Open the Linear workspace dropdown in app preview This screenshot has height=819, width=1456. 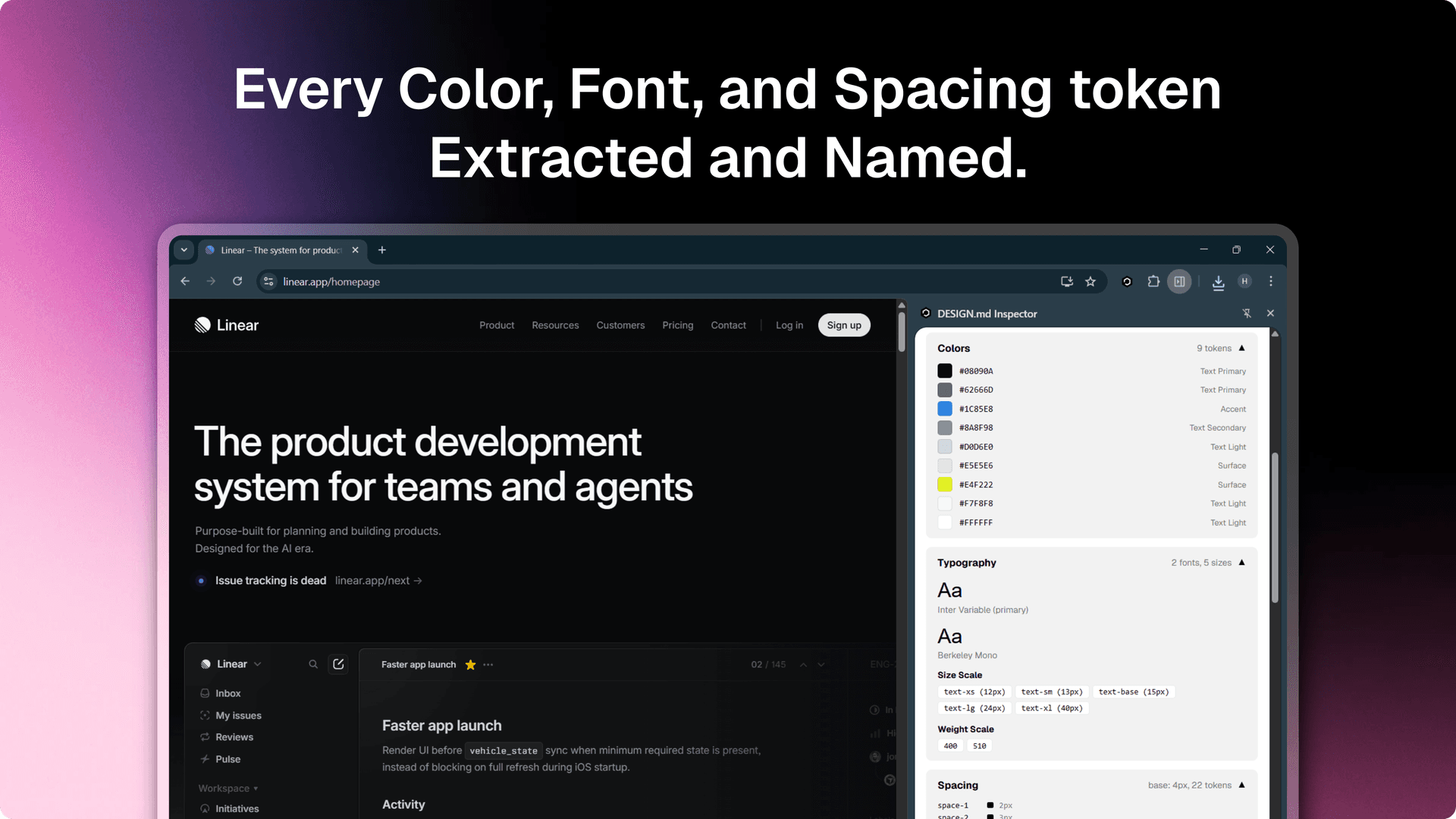click(231, 664)
